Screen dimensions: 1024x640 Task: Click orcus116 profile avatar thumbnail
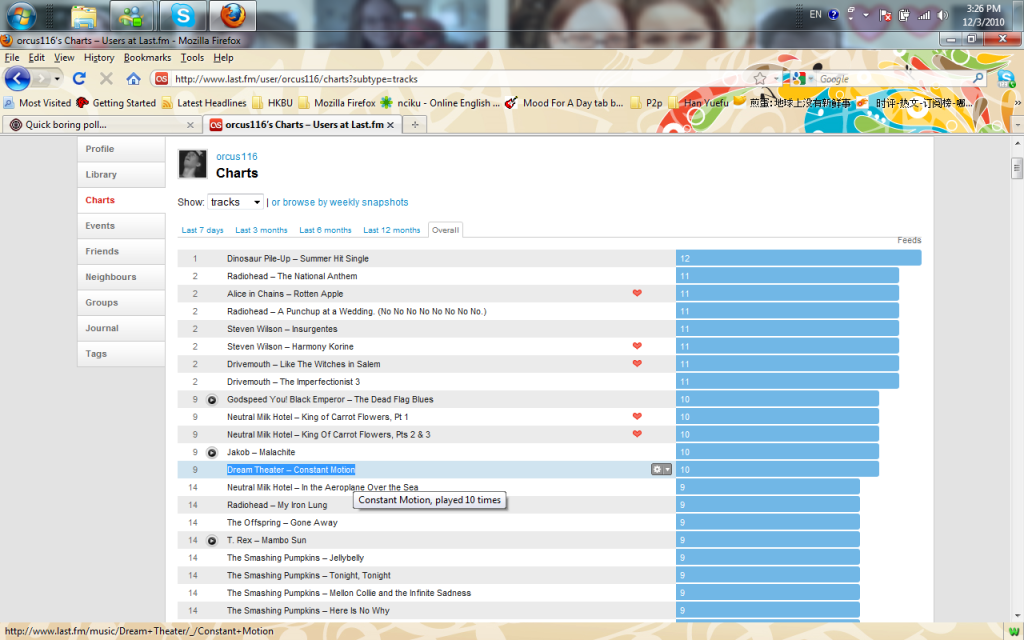pos(193,165)
